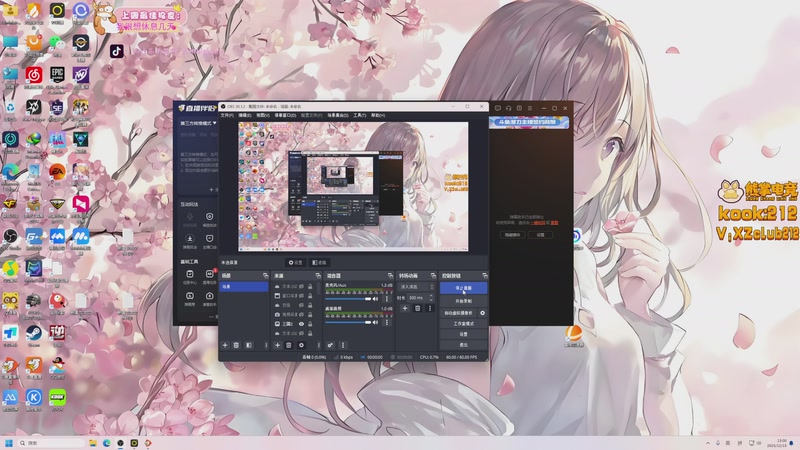Open the Windows Start menu
800x450 pixels.
tap(9, 443)
